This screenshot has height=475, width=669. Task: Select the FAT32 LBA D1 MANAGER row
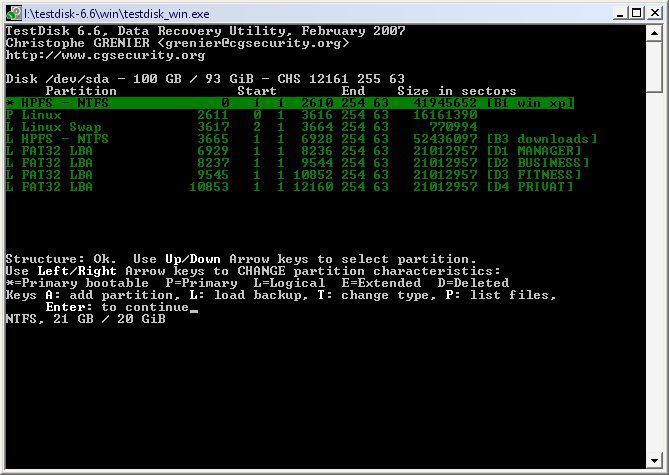tap(294, 151)
